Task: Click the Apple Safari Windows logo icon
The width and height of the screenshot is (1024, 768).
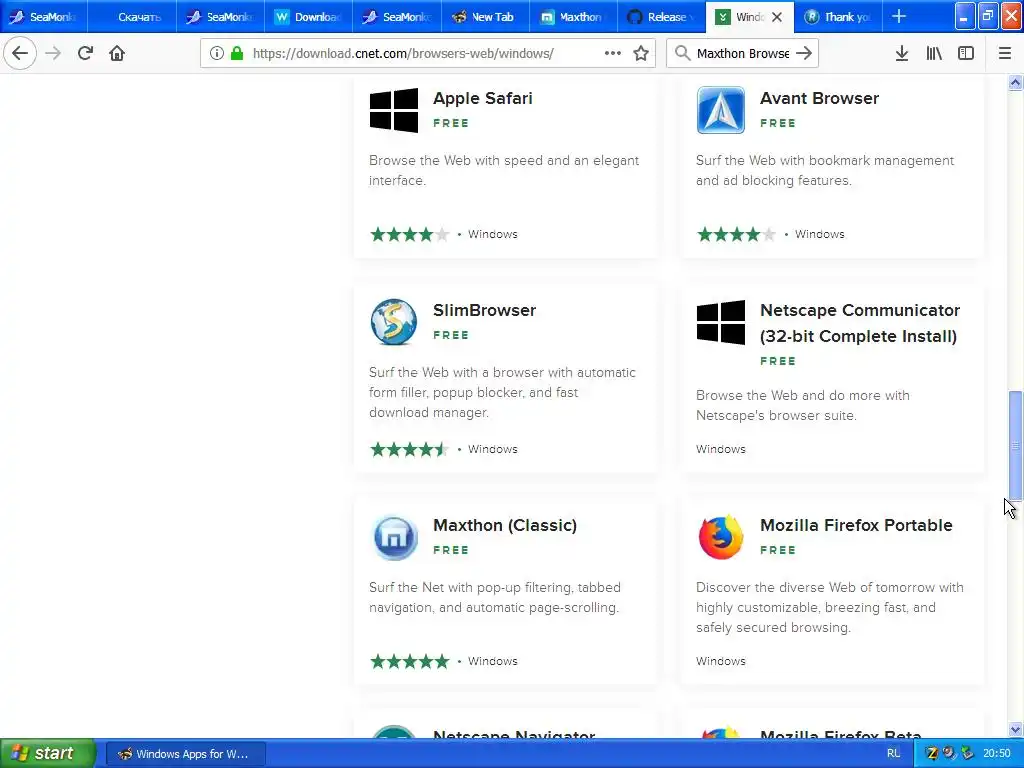Action: coord(394,110)
